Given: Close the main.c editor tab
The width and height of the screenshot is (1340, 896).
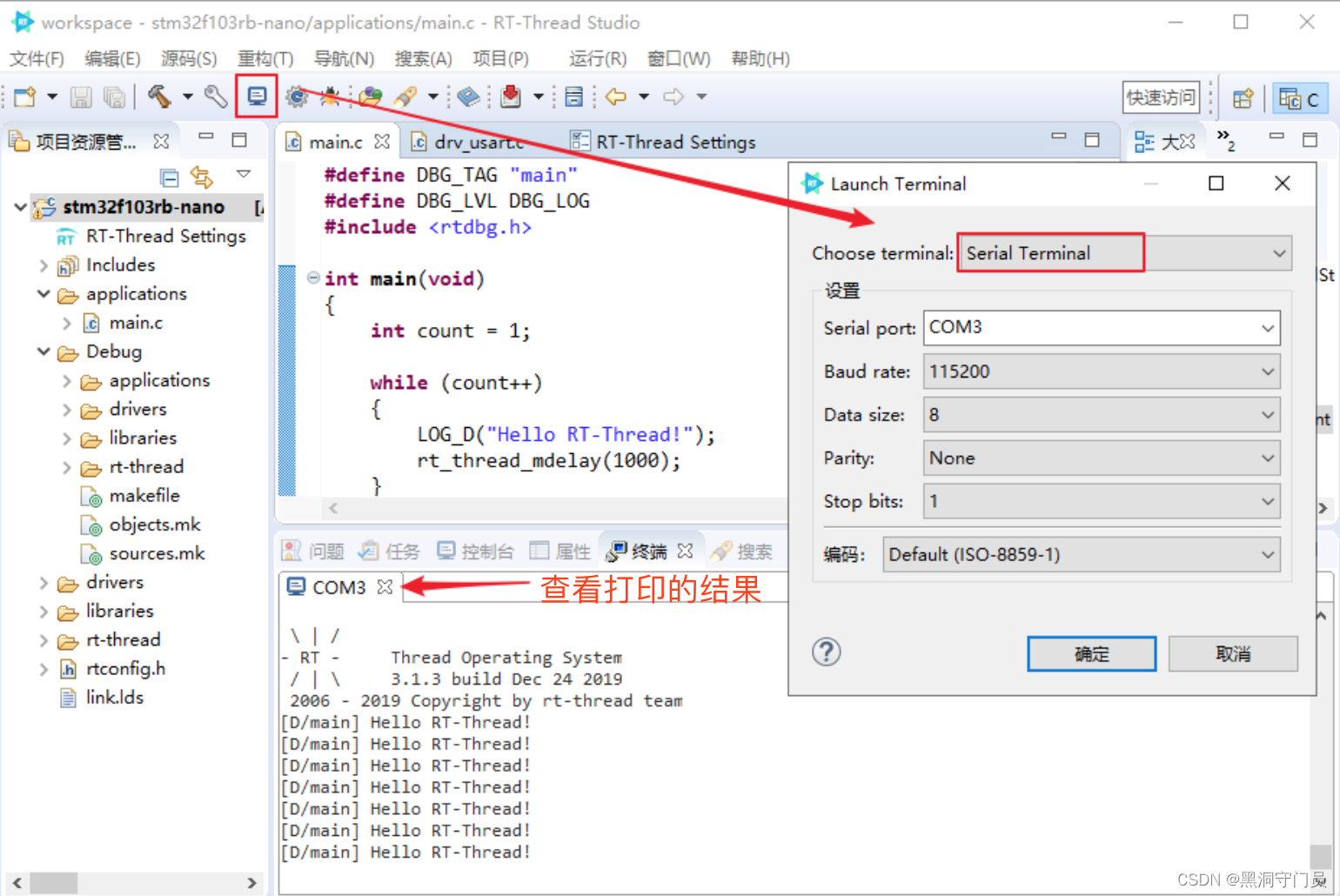Looking at the screenshot, I should [x=382, y=141].
